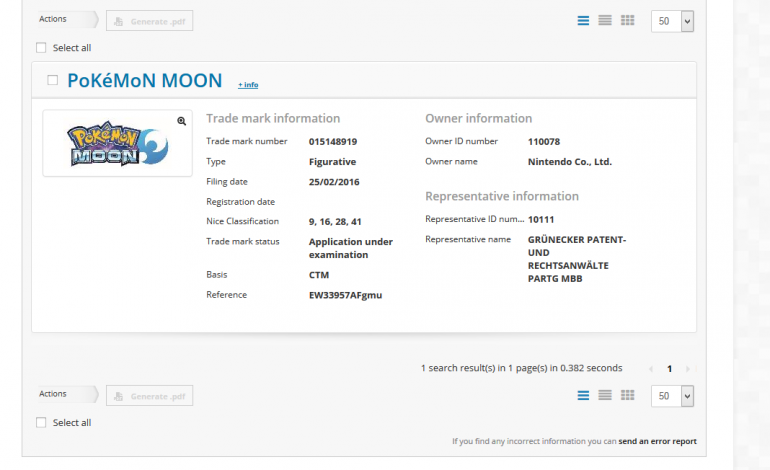
Task: Tick the Select all checkbox below results
Action: pos(41,423)
